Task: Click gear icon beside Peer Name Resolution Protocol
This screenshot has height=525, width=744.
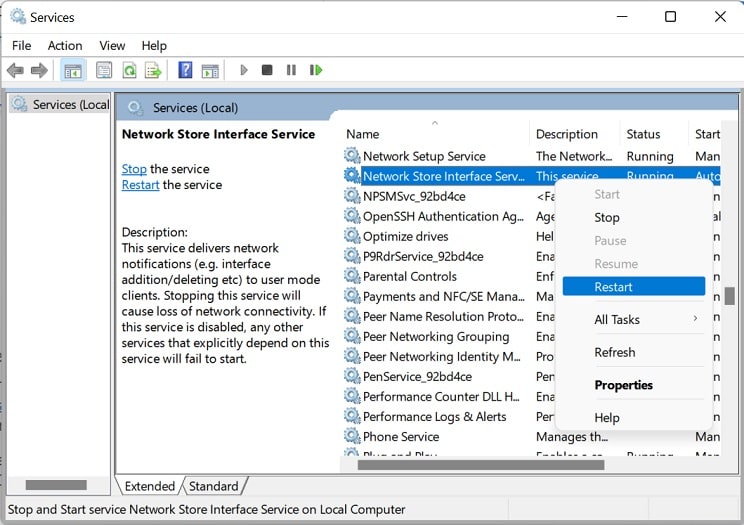Action: pos(352,316)
